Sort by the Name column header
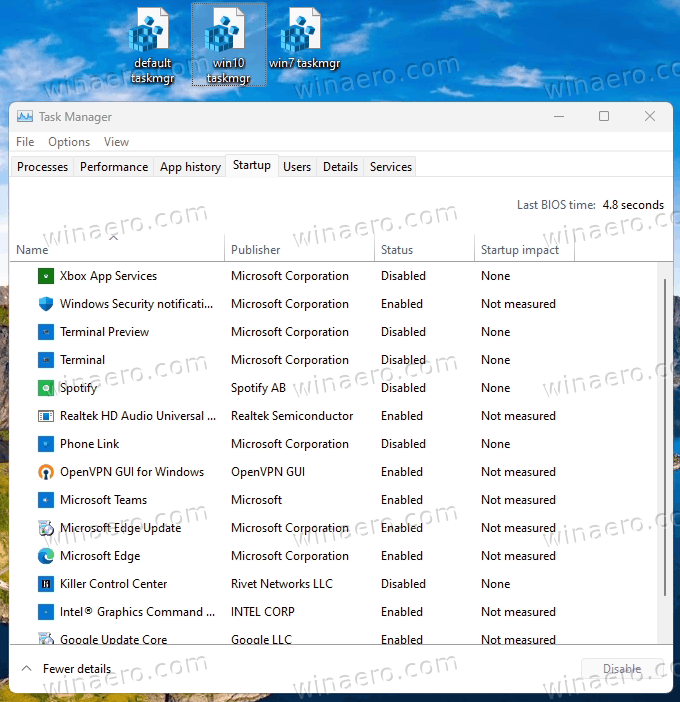 click(116, 247)
